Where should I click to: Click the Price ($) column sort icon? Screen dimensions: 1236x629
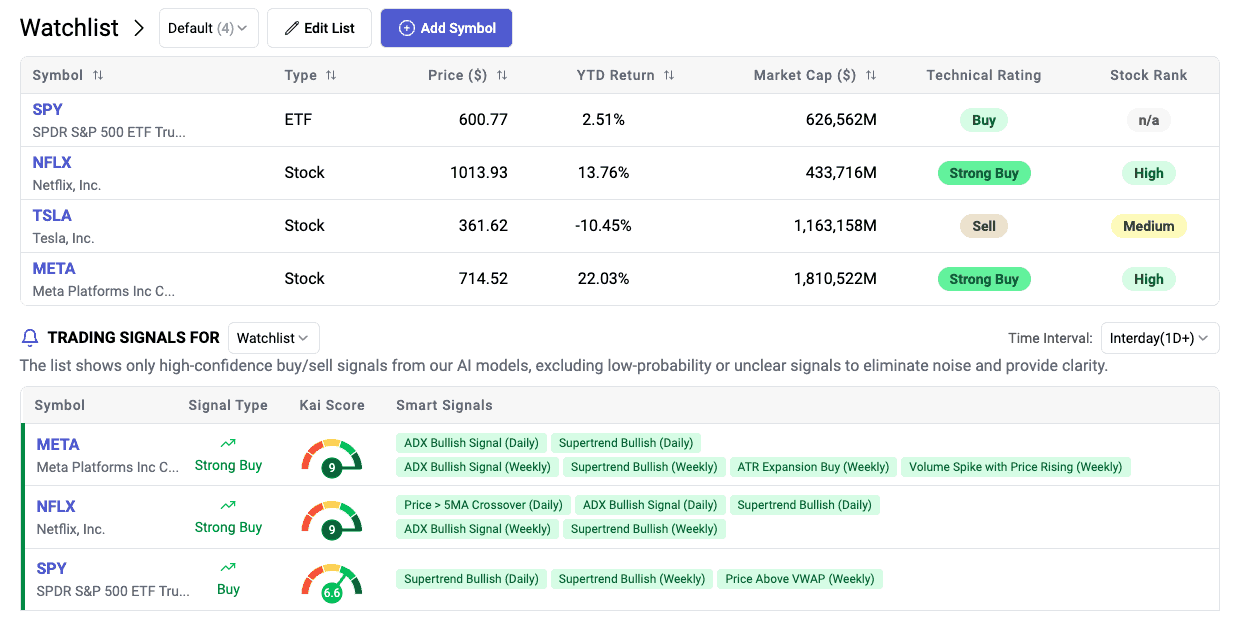pyautogui.click(x=502, y=76)
